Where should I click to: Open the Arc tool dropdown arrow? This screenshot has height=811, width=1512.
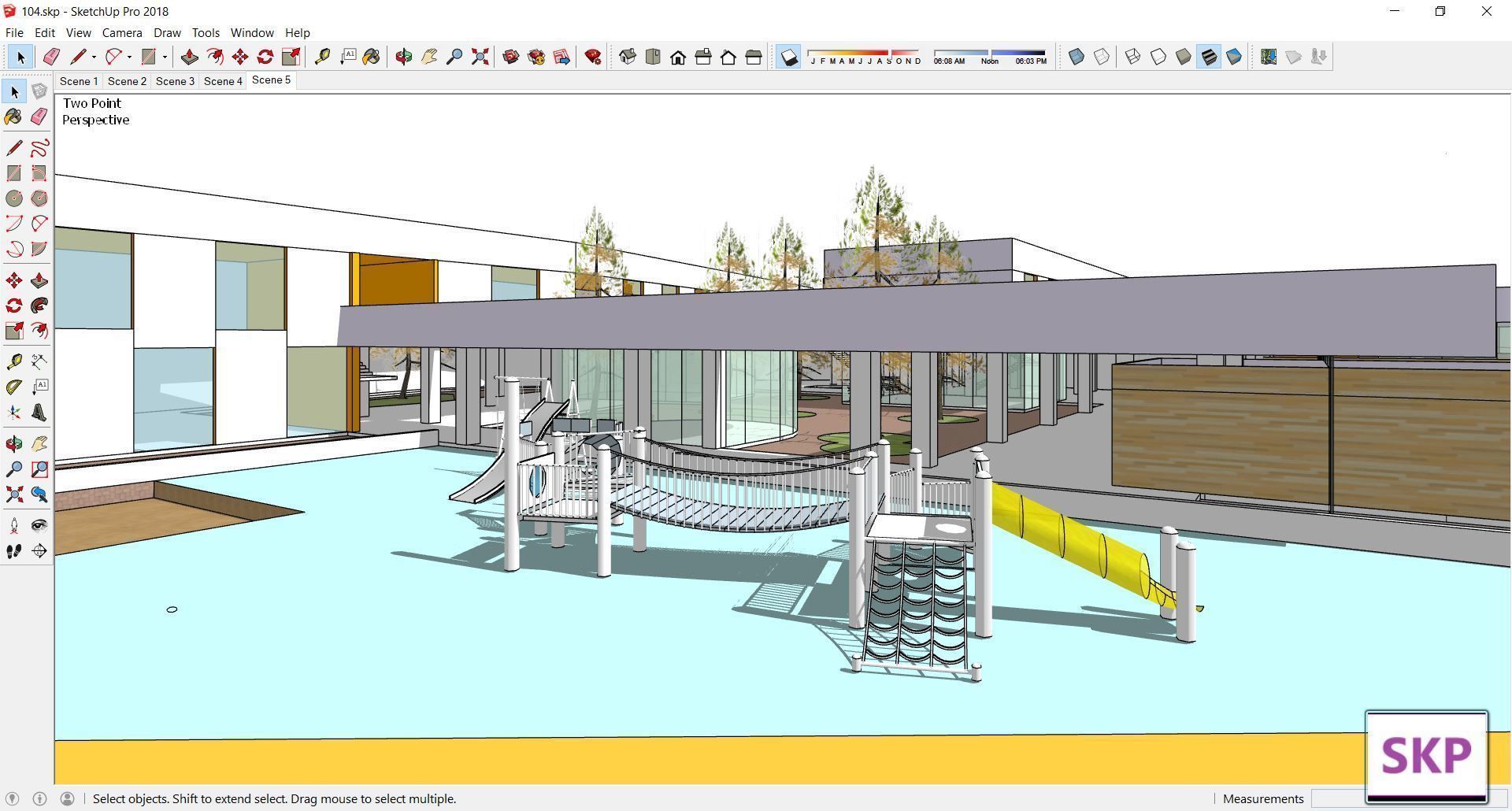(x=129, y=57)
